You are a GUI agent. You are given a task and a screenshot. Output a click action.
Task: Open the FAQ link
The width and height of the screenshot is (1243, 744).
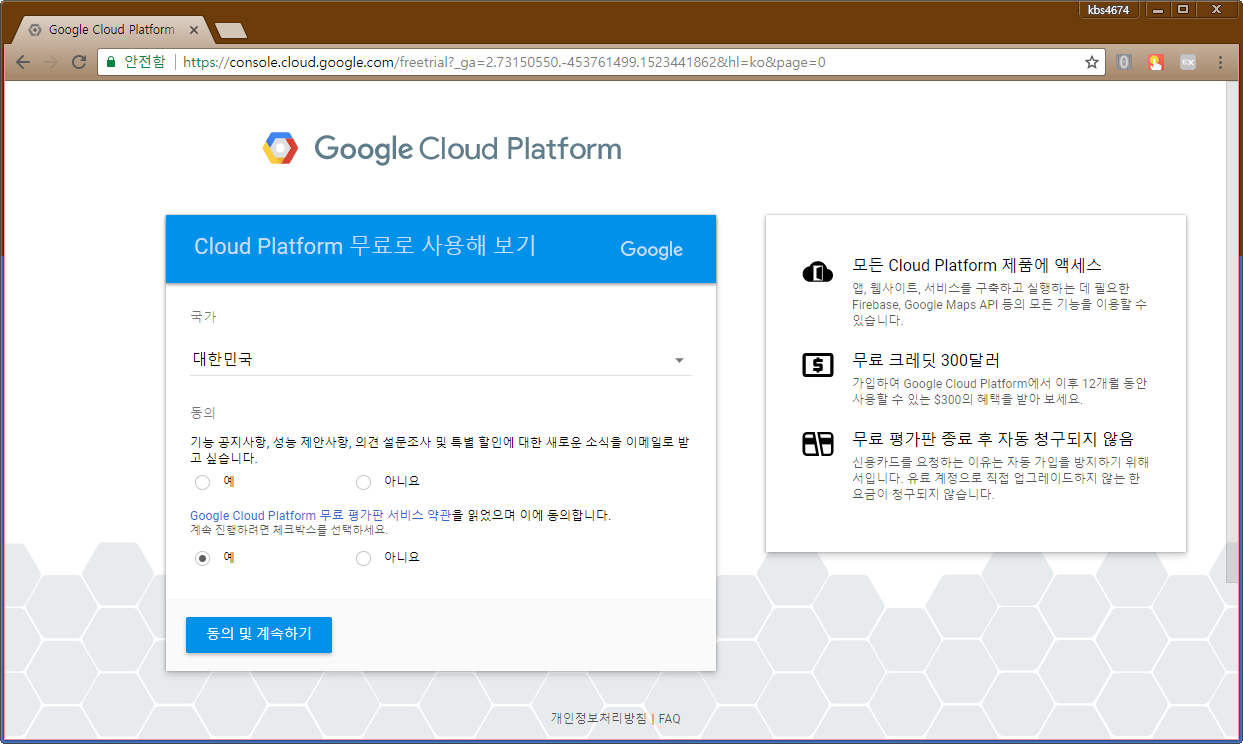(669, 718)
